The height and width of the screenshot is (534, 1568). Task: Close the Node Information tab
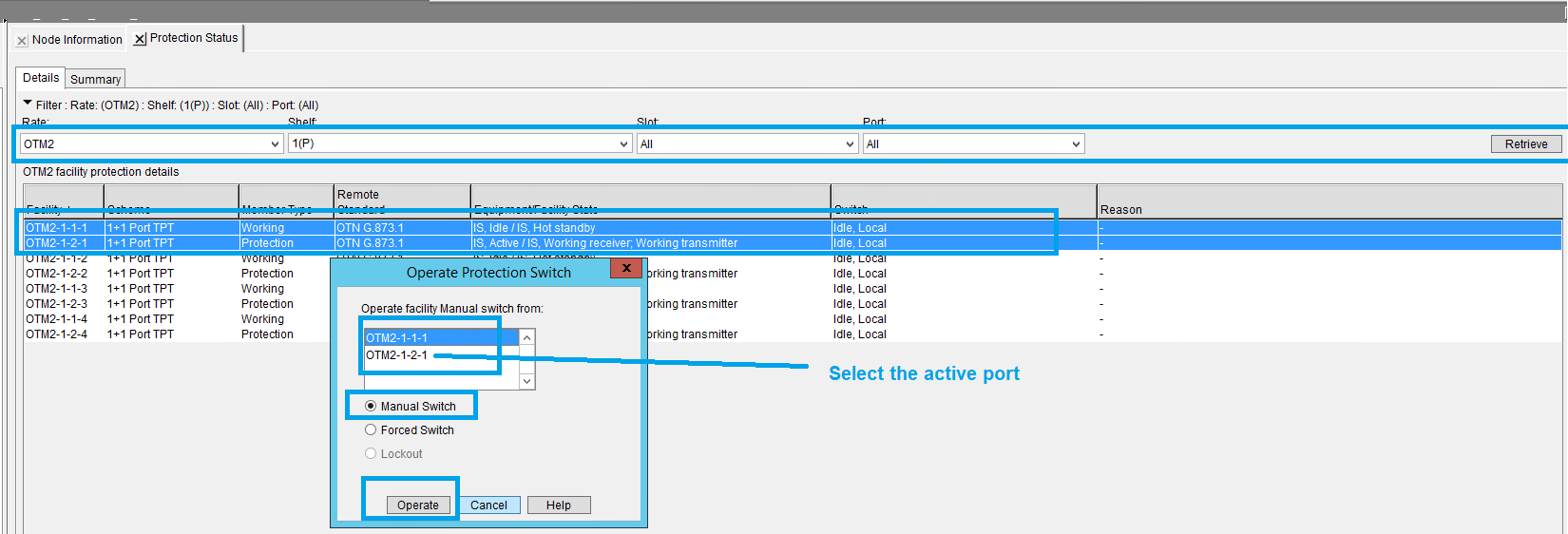22,41
